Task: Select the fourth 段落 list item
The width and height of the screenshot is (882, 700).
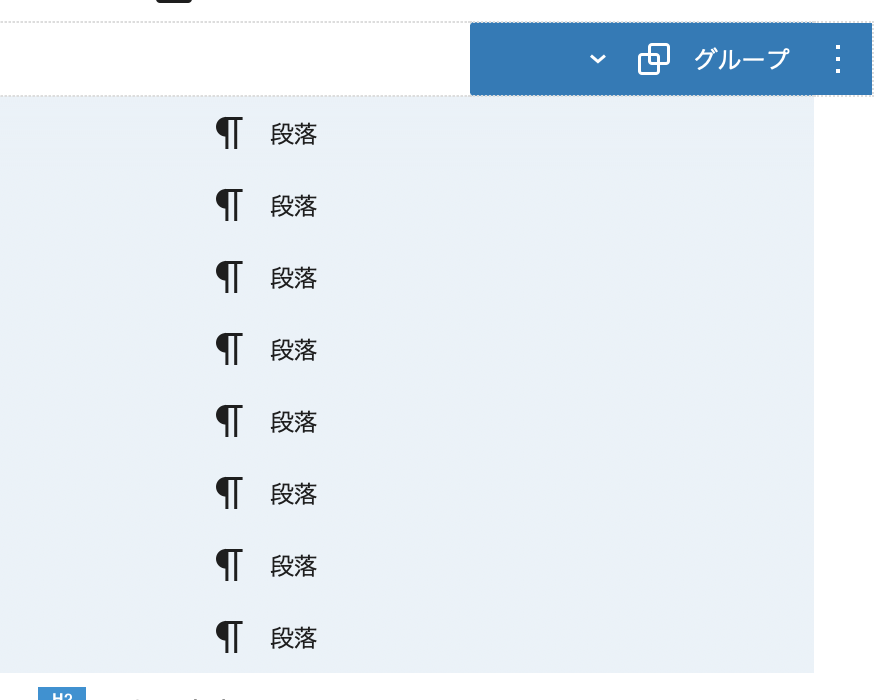Action: (x=407, y=350)
